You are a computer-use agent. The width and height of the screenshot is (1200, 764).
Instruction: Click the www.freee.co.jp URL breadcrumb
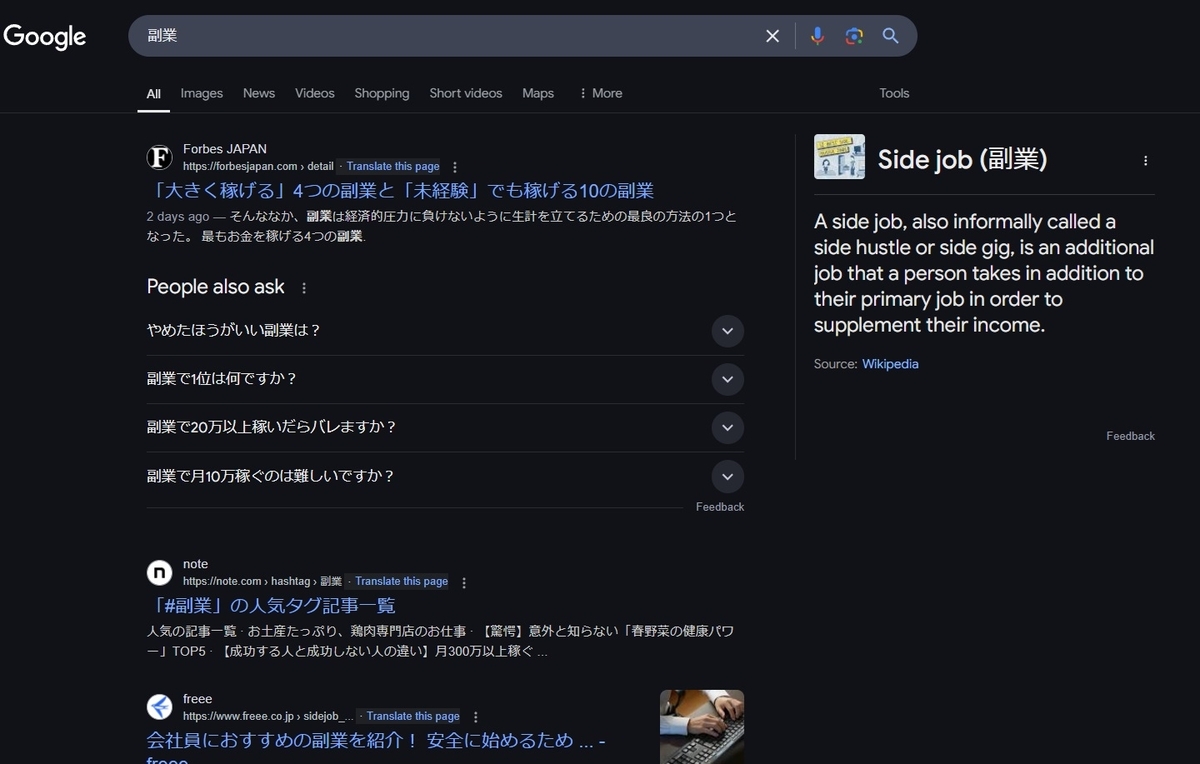(268, 716)
